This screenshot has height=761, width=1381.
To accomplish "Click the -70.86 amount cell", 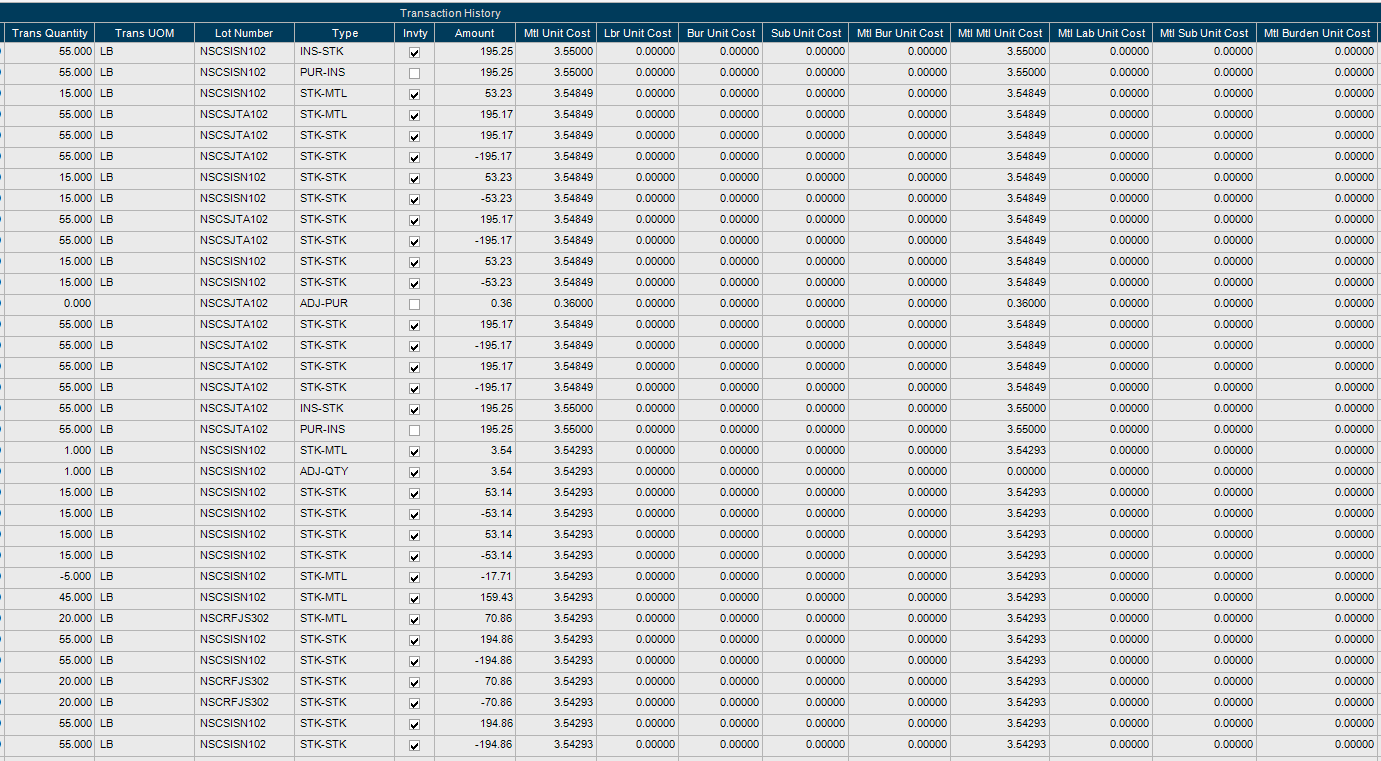I will point(475,703).
